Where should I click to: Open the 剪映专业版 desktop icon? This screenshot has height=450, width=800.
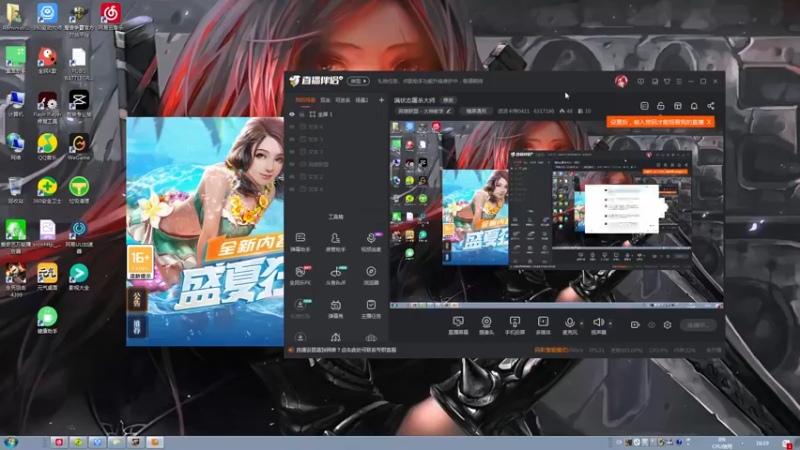(x=79, y=104)
